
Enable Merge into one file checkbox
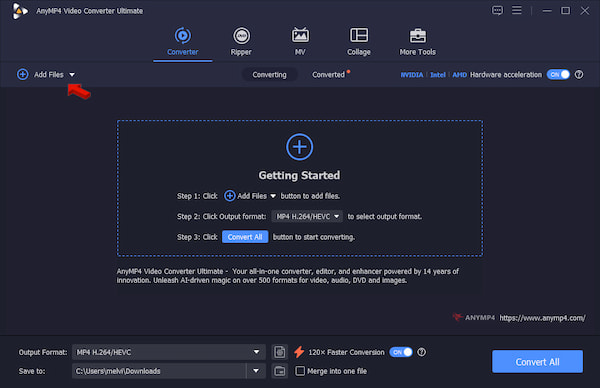coord(300,371)
